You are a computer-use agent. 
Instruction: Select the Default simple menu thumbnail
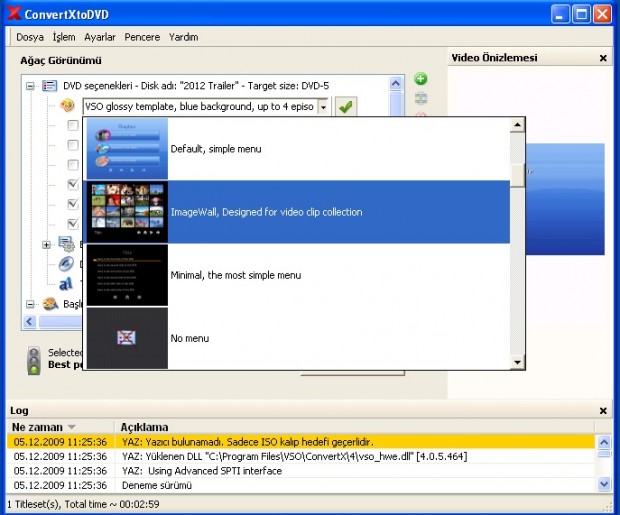tap(125, 149)
